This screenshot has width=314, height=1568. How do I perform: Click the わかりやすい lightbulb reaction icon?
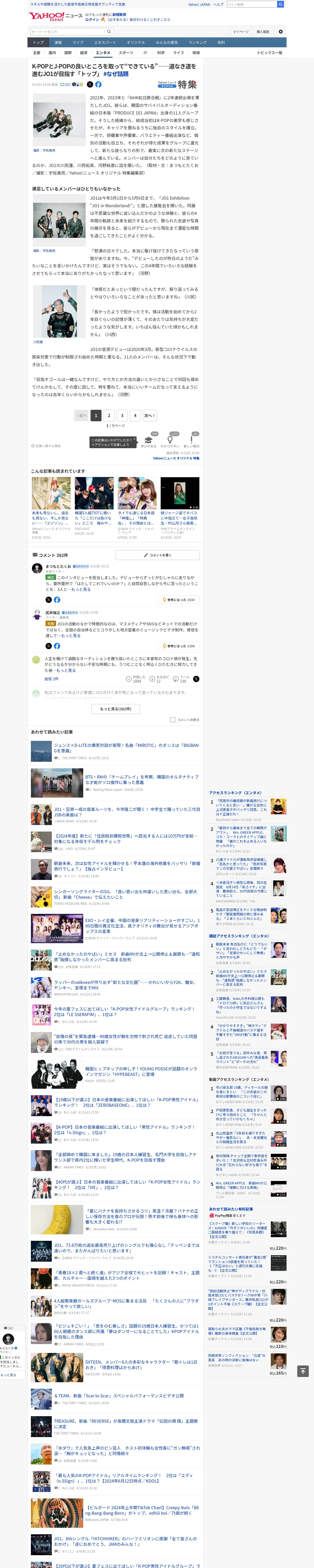pos(170,440)
